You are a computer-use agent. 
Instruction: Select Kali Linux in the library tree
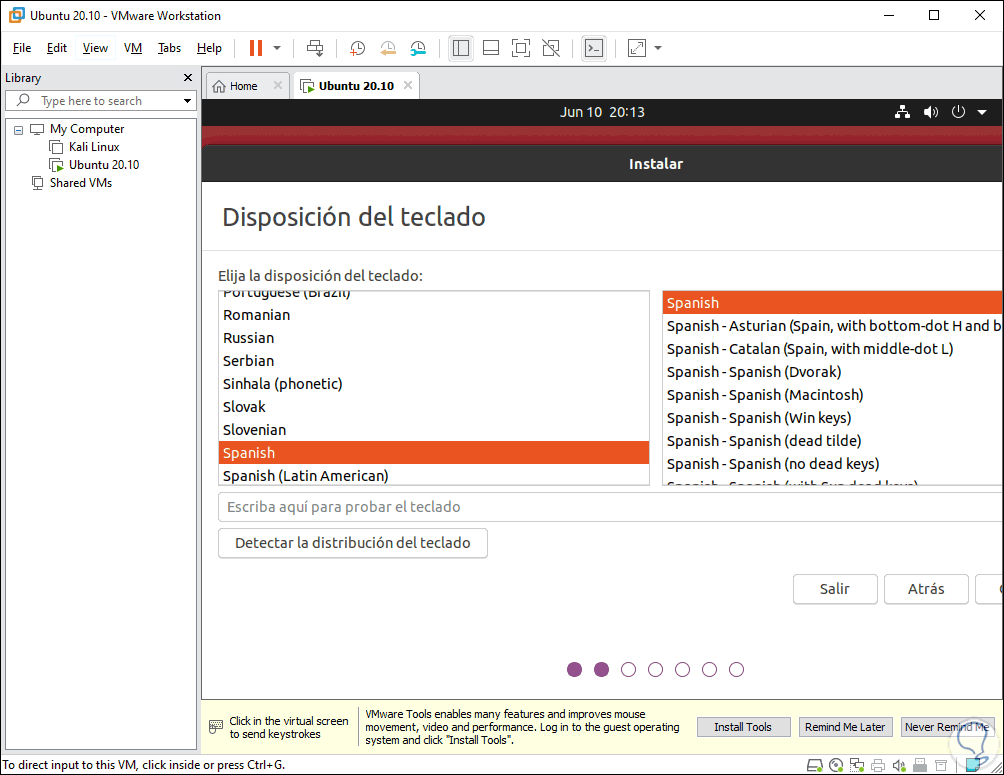(93, 147)
